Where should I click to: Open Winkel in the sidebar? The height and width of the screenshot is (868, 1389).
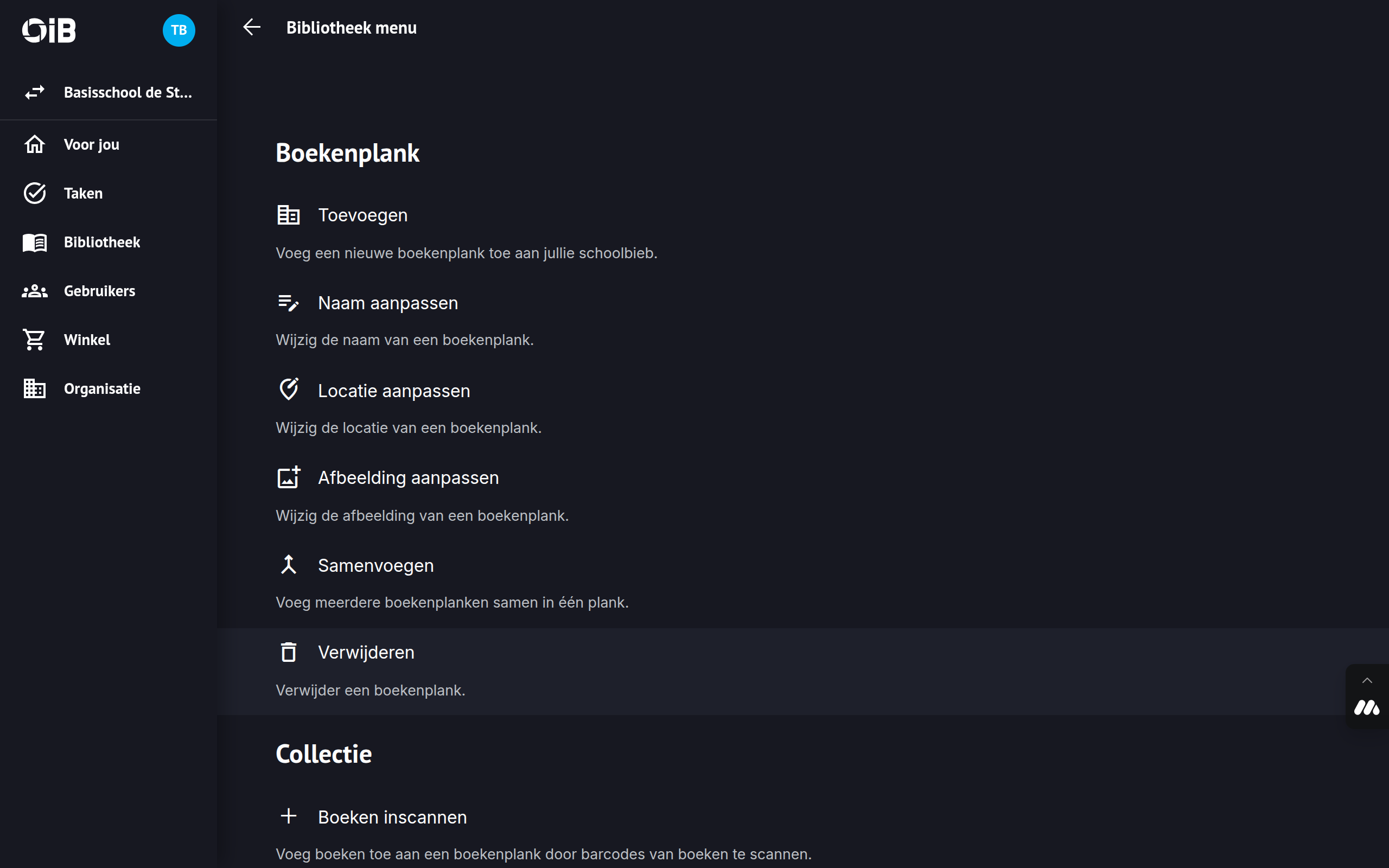87,340
